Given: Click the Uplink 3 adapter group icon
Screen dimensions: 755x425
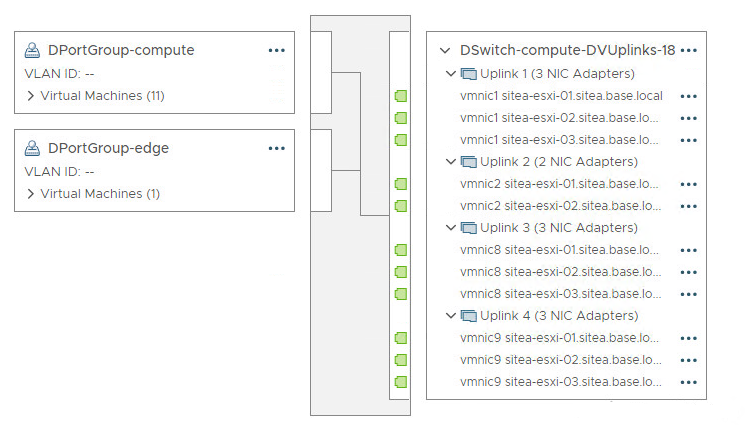Looking at the screenshot, I should tap(468, 228).
